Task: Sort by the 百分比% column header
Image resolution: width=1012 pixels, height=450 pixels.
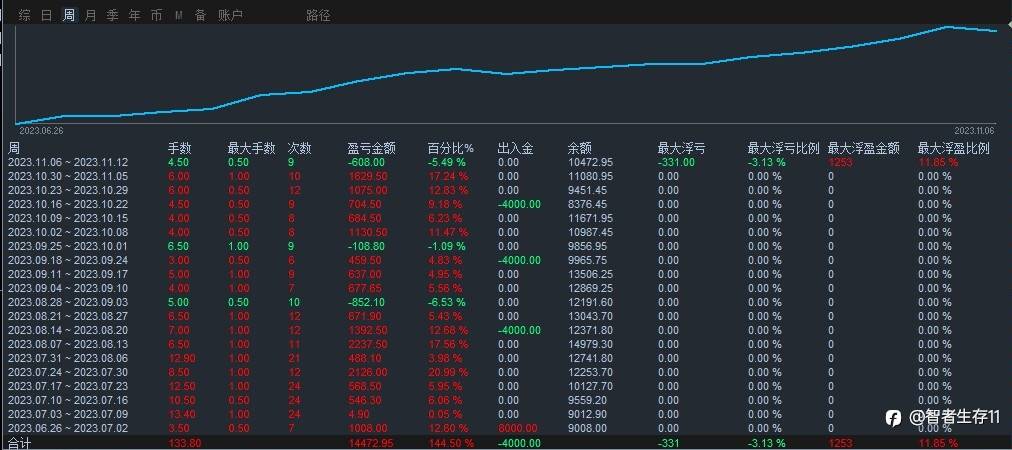Action: pyautogui.click(x=450, y=148)
